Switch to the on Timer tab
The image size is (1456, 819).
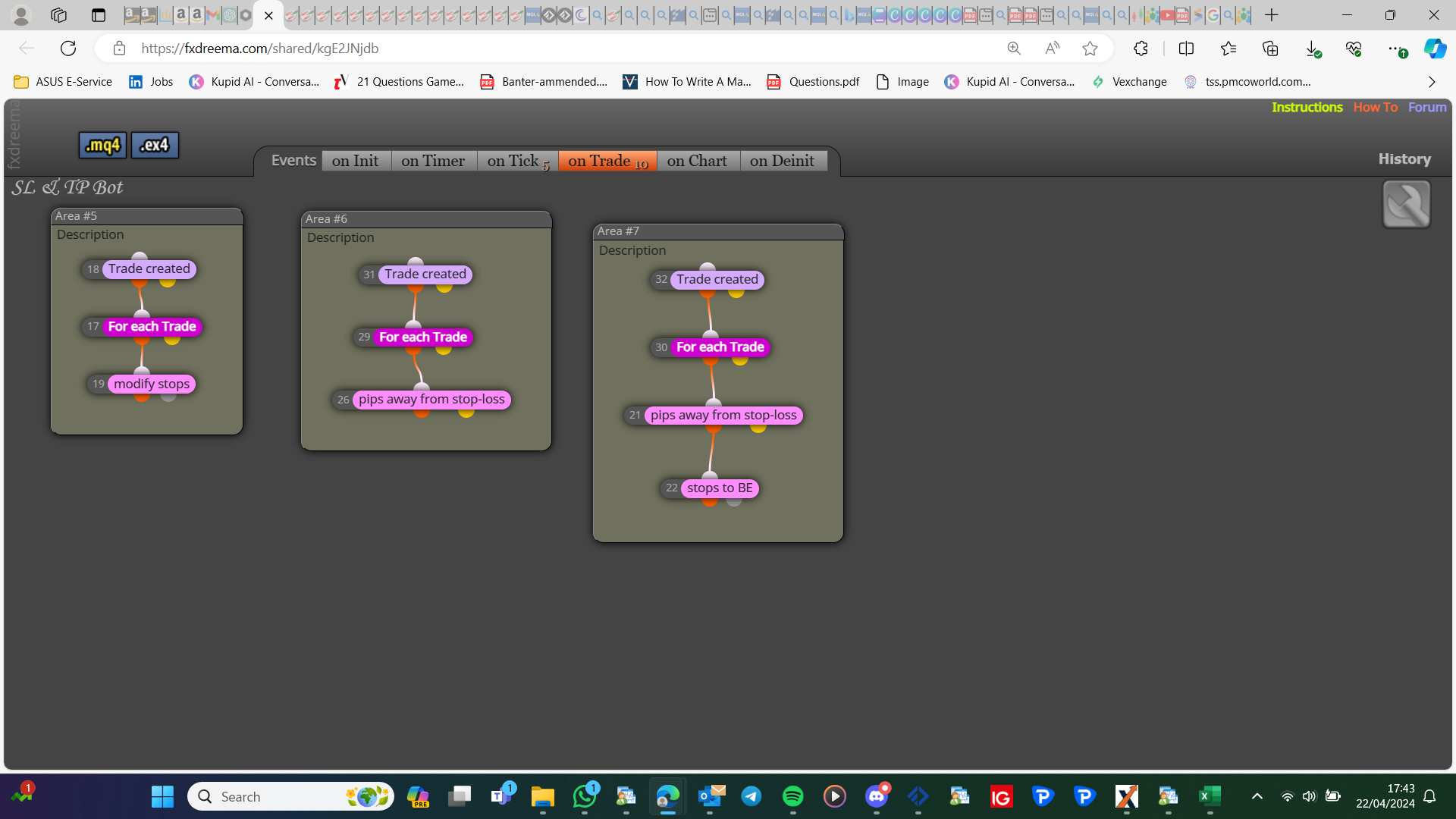(434, 161)
